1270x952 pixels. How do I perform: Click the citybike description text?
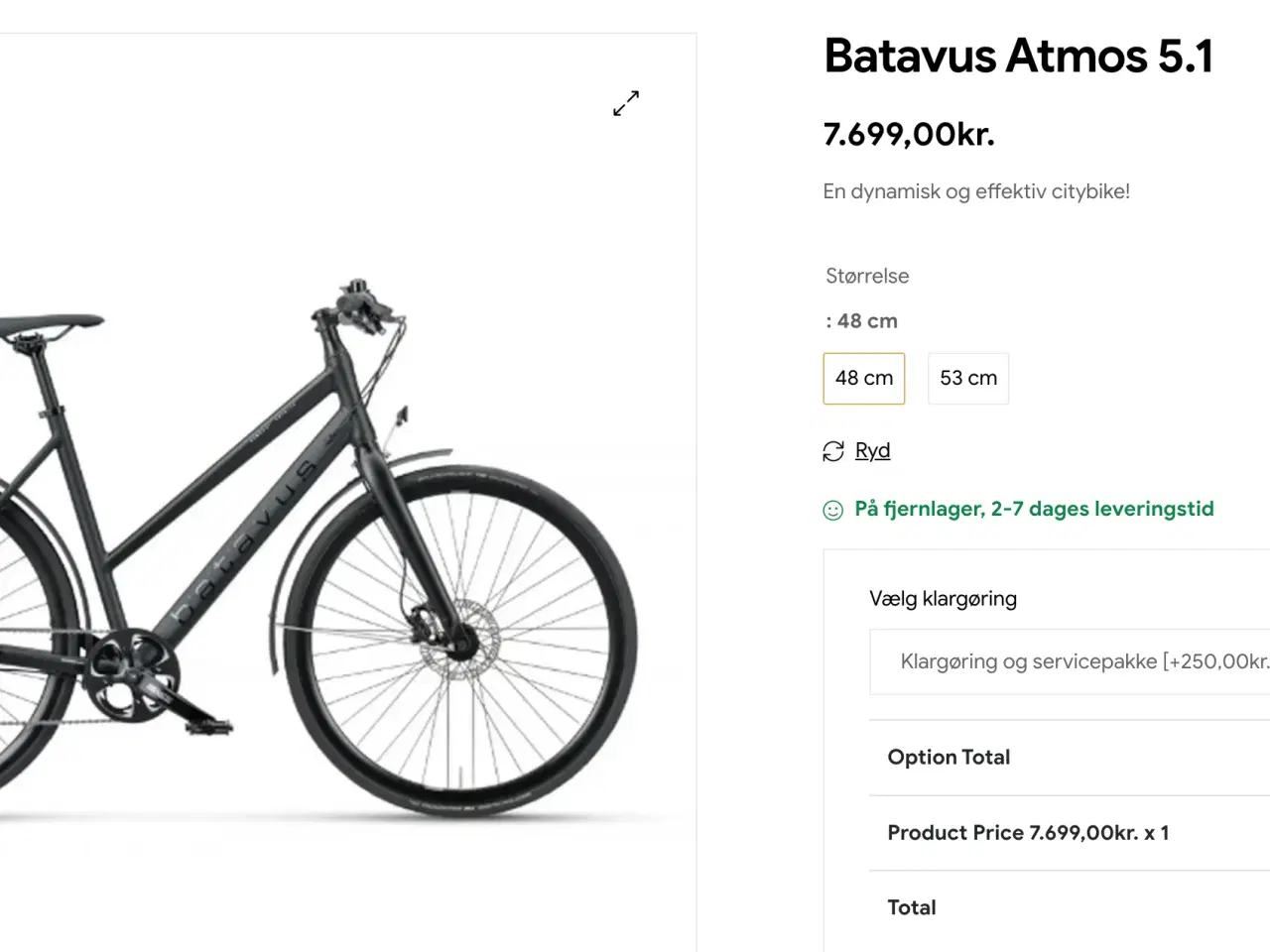point(976,191)
